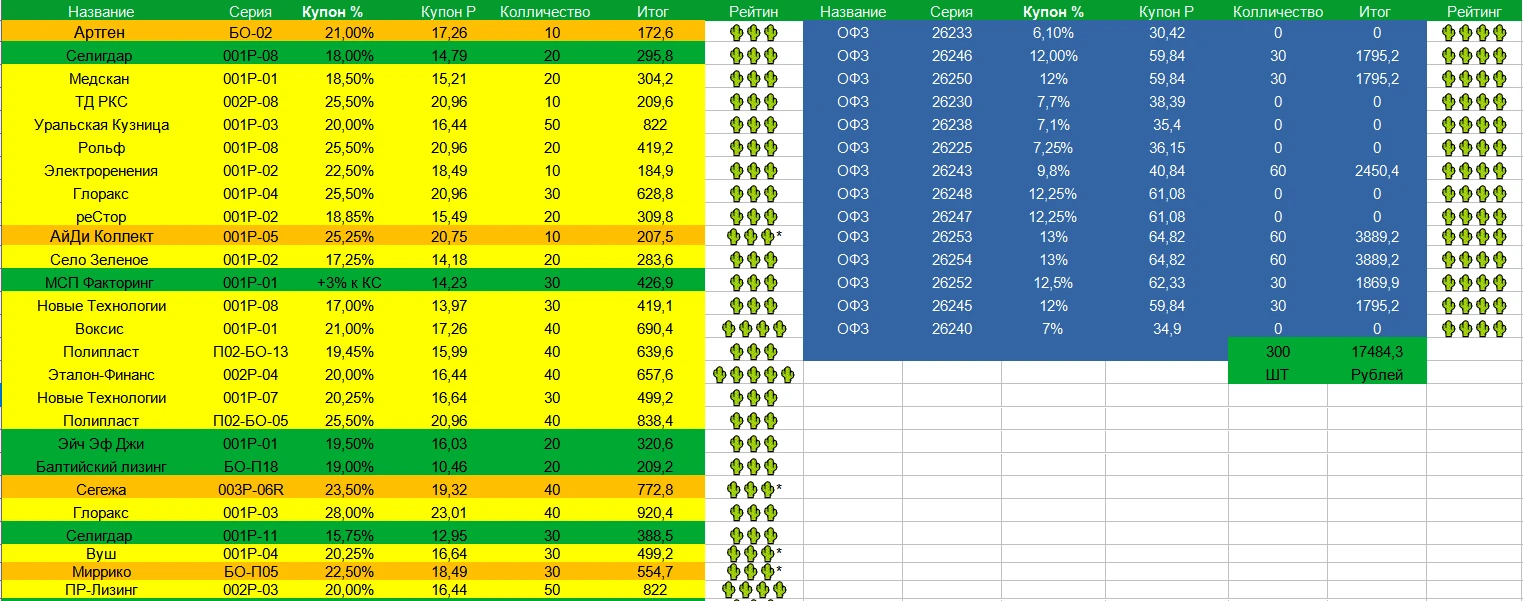The image size is (1523, 601).
Task: Select the coupon-in-rubles cell 34,9
Action: point(1167,329)
